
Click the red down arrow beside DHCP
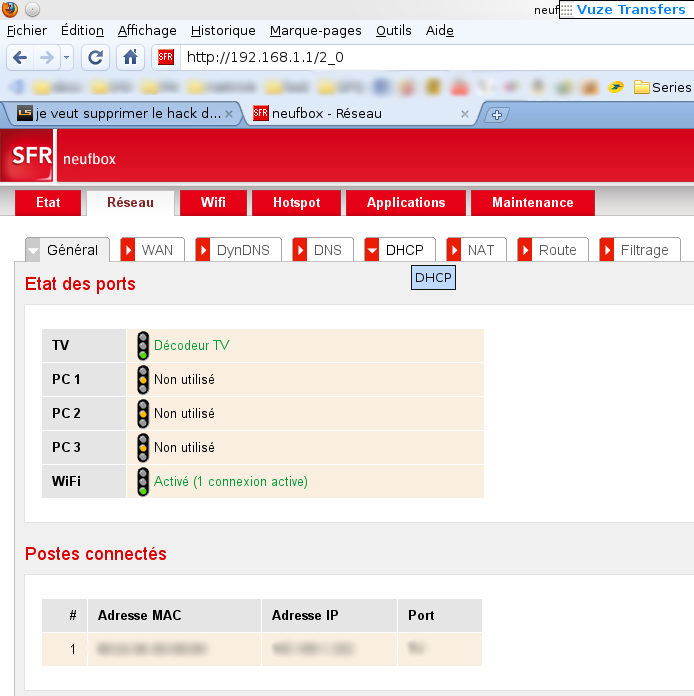coord(372,250)
